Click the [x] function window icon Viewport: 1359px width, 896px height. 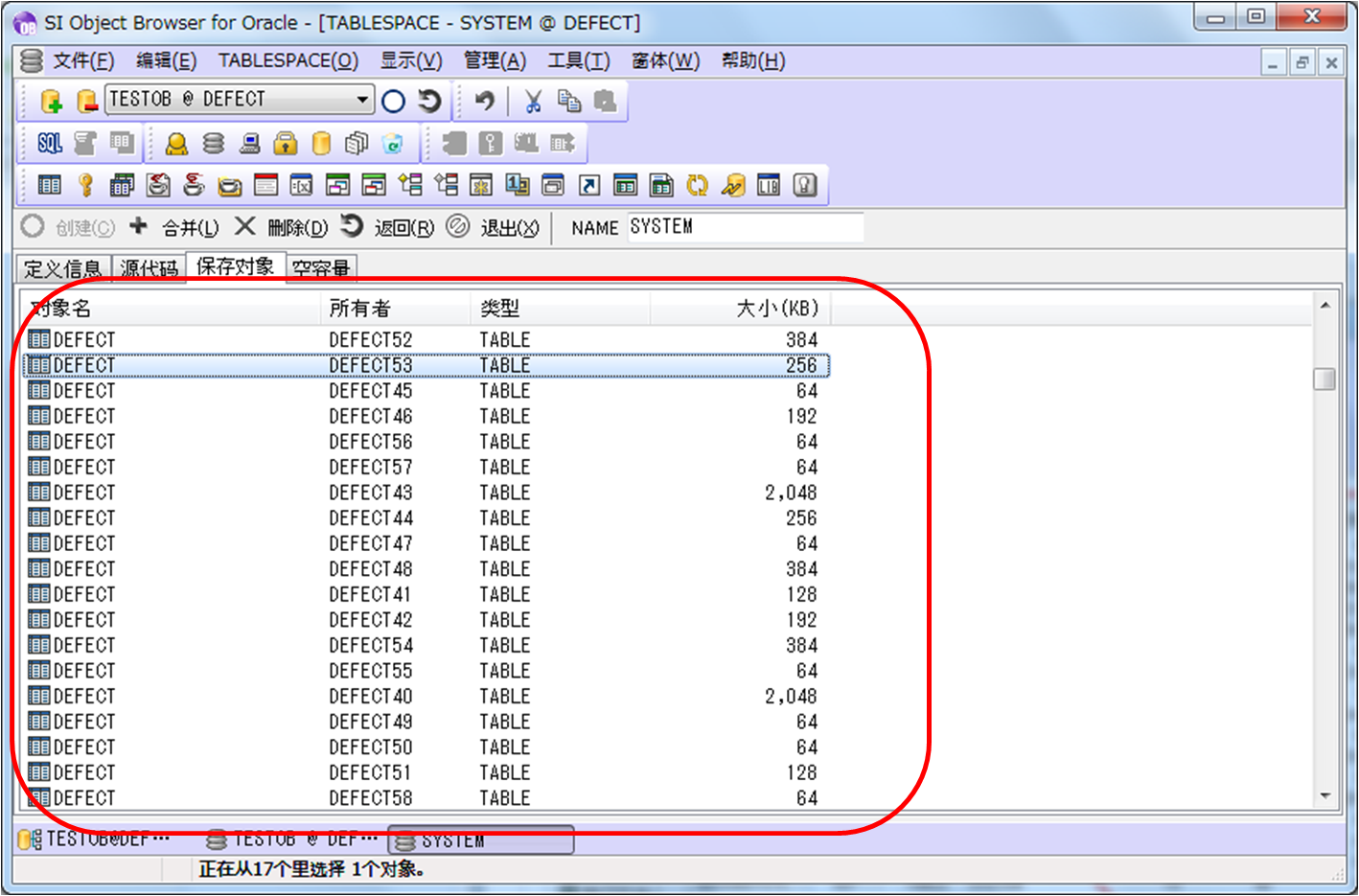[302, 185]
